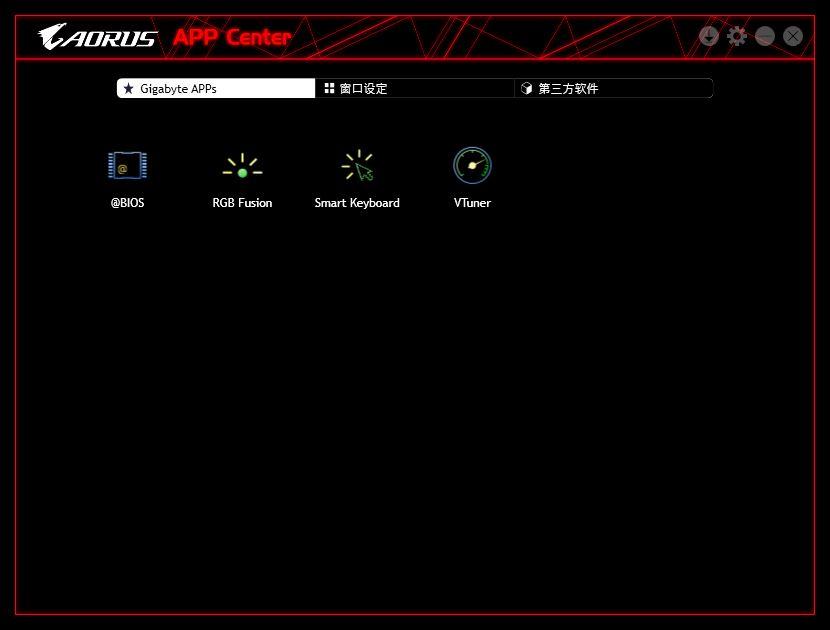Switch to the 窗口设定 tab
The height and width of the screenshot is (630, 830).
(x=414, y=88)
